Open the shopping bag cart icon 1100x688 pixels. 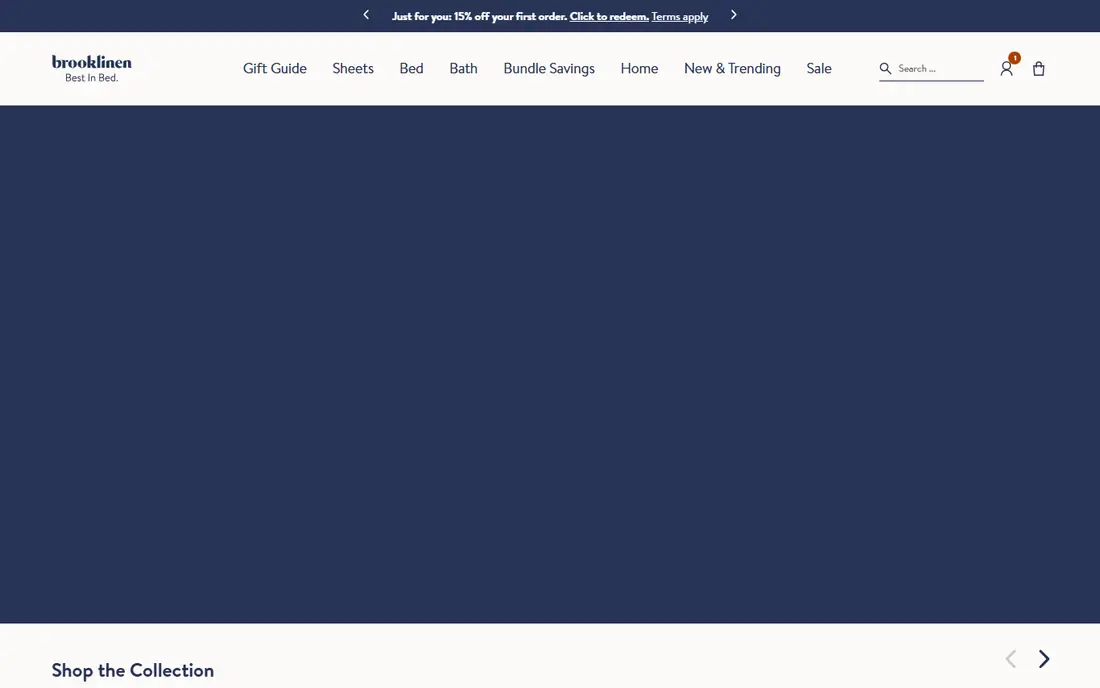pos(1039,69)
